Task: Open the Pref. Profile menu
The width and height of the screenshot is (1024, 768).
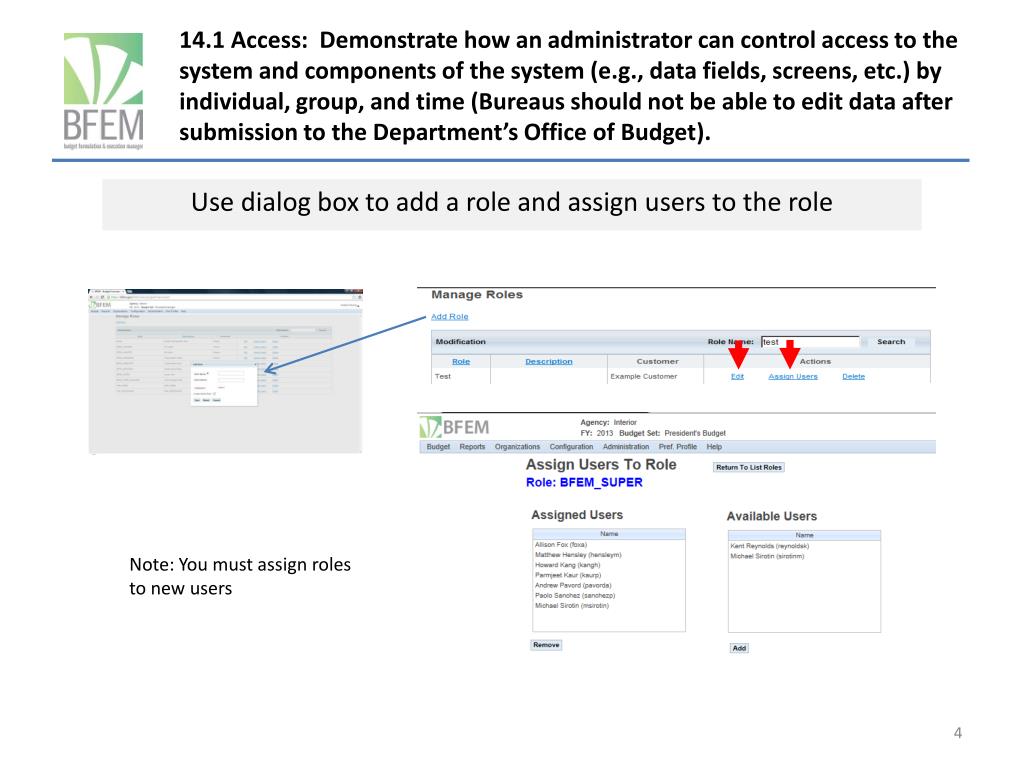Action: (677, 447)
